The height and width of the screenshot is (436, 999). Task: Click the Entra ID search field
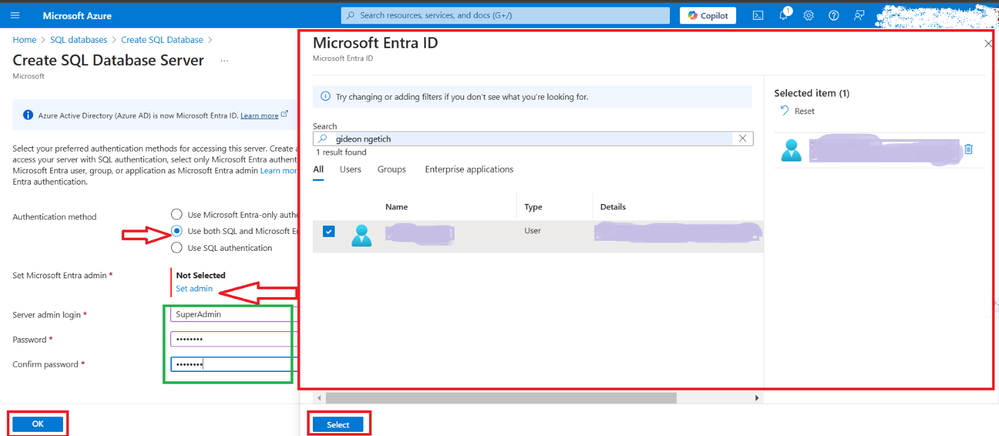point(533,138)
